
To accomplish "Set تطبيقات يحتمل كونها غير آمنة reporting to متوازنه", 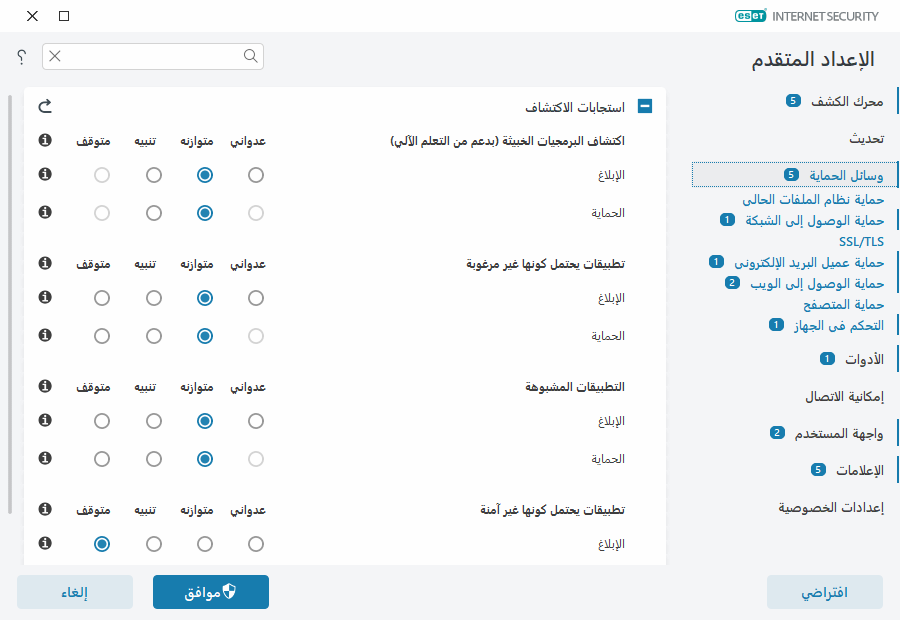I will (x=204, y=544).
